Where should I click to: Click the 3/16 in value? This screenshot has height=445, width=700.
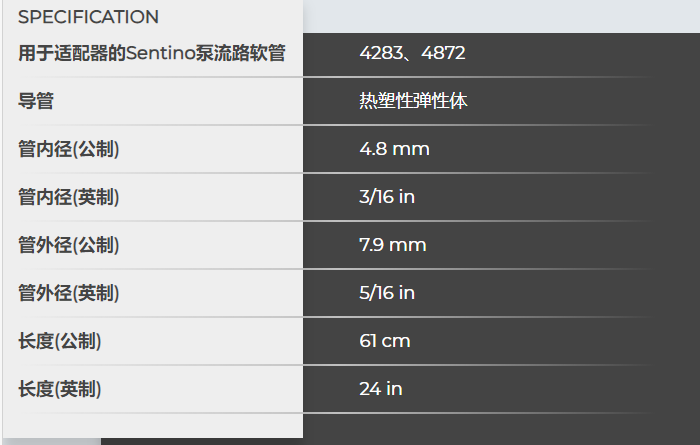click(387, 197)
